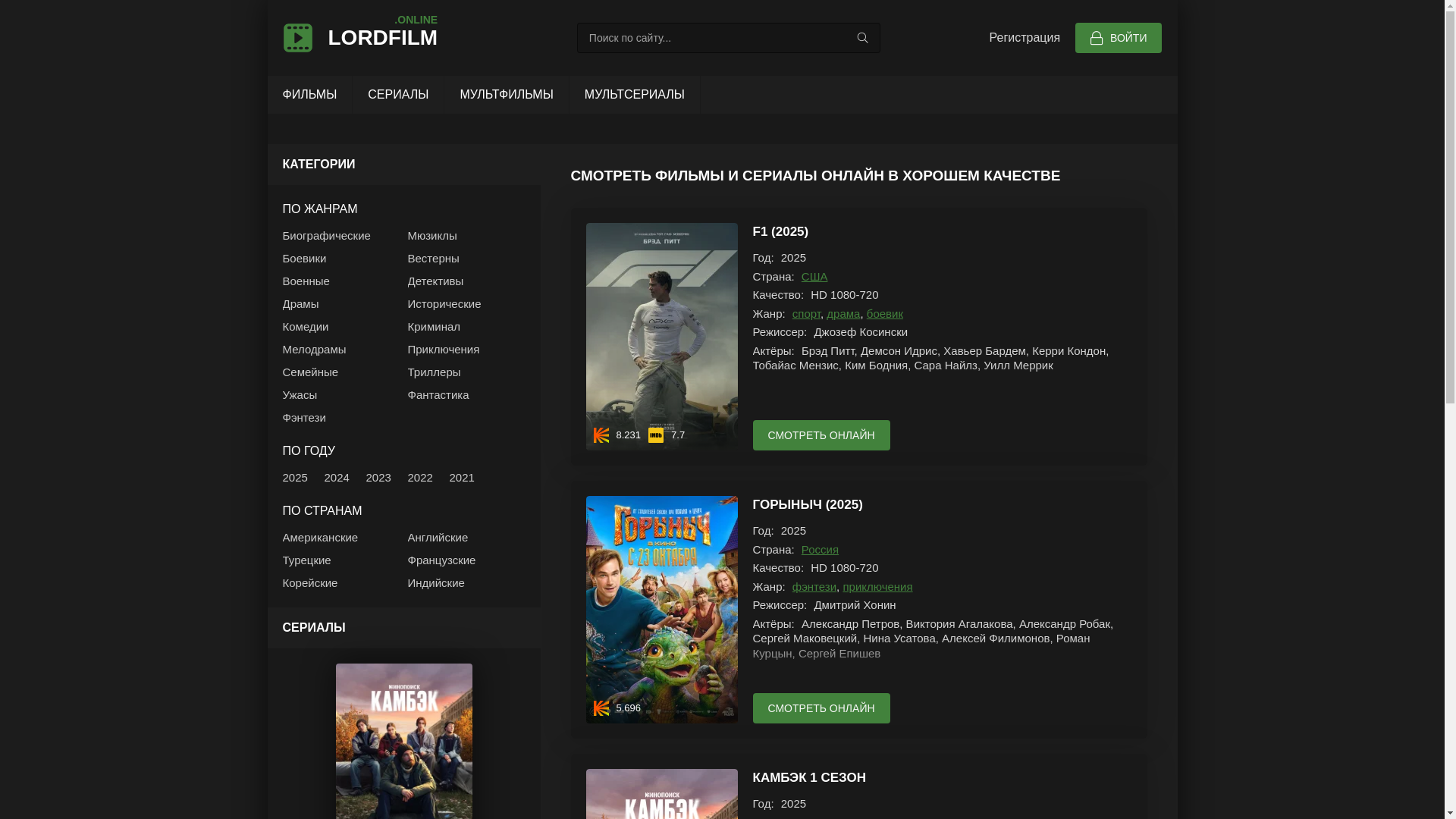Click СМОТРЕТЬ ОНЛАЙН button for Горыныч
1456x819 pixels.
[x=821, y=708]
